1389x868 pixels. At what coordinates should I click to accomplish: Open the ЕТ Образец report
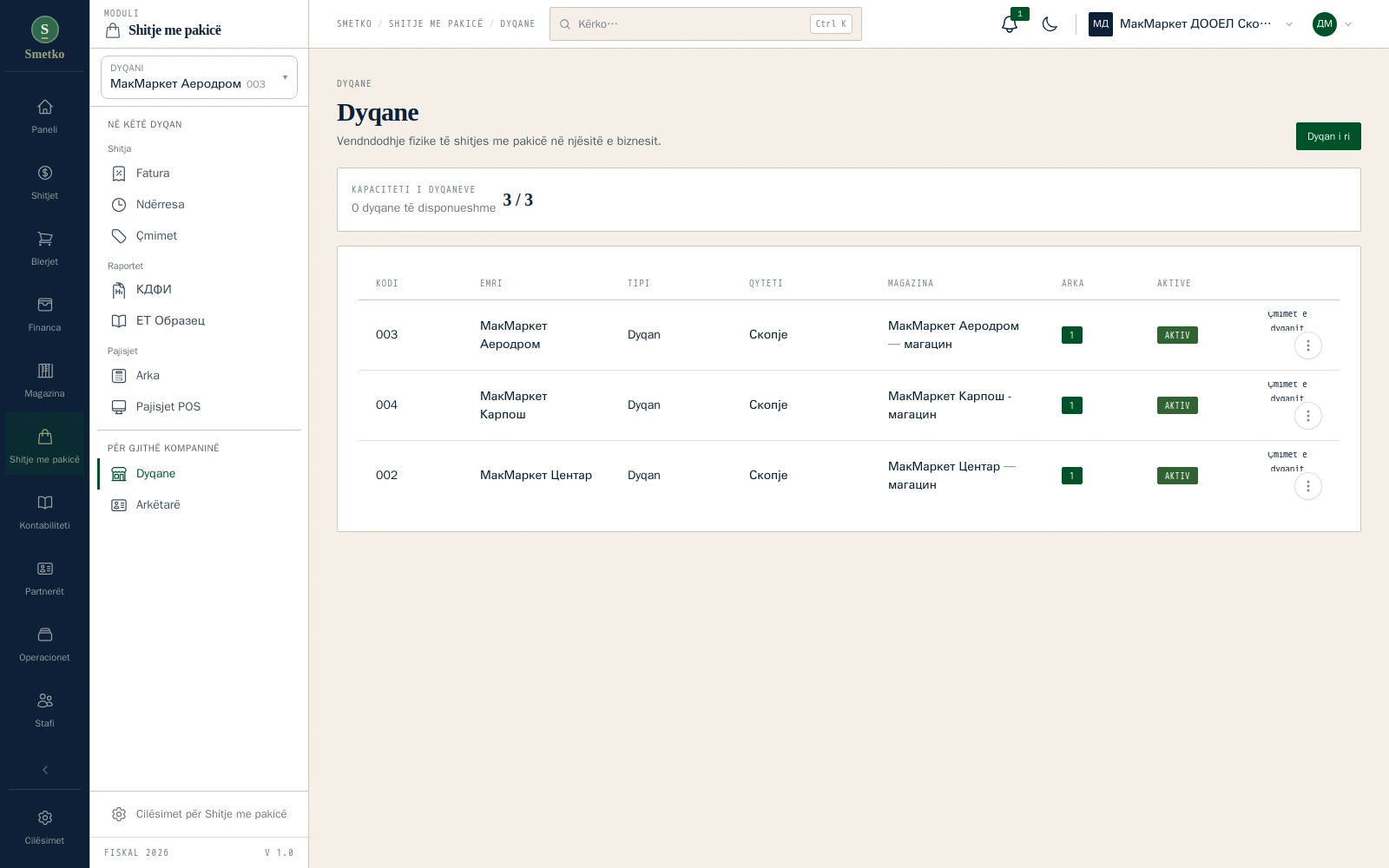pos(199,321)
